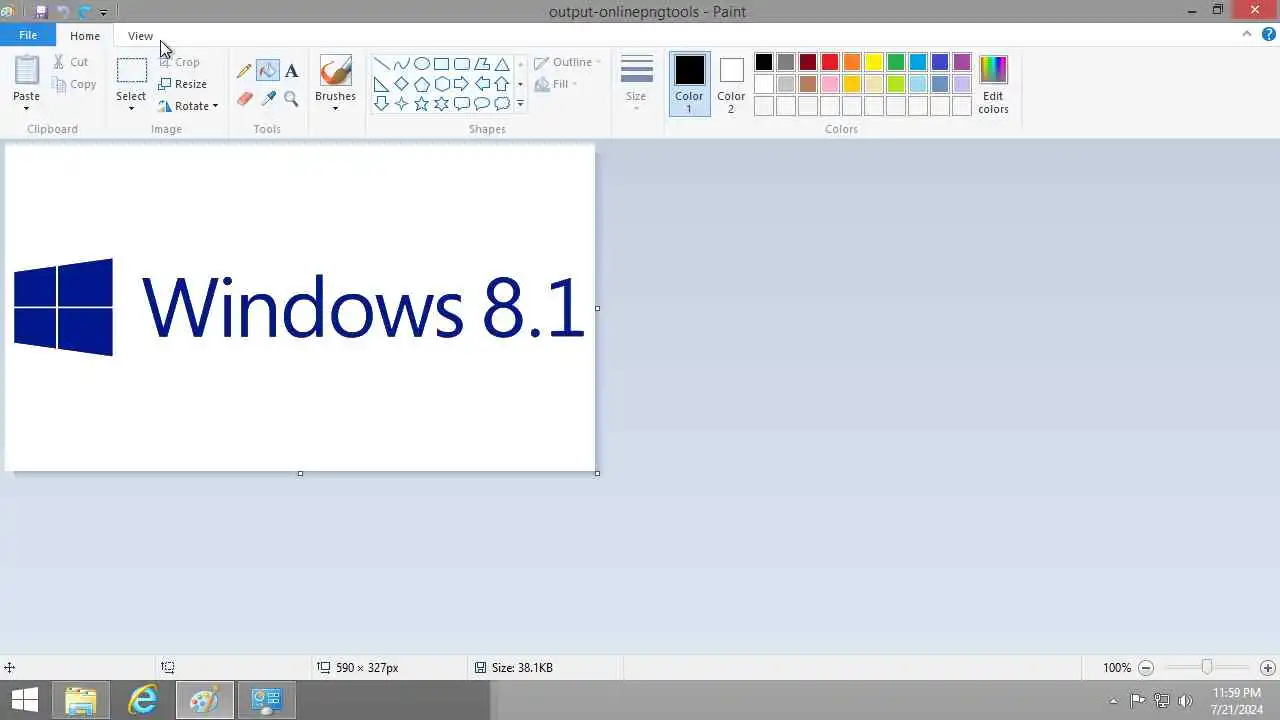1280x720 pixels.
Task: Choose the Curve shape
Action: tap(401, 64)
